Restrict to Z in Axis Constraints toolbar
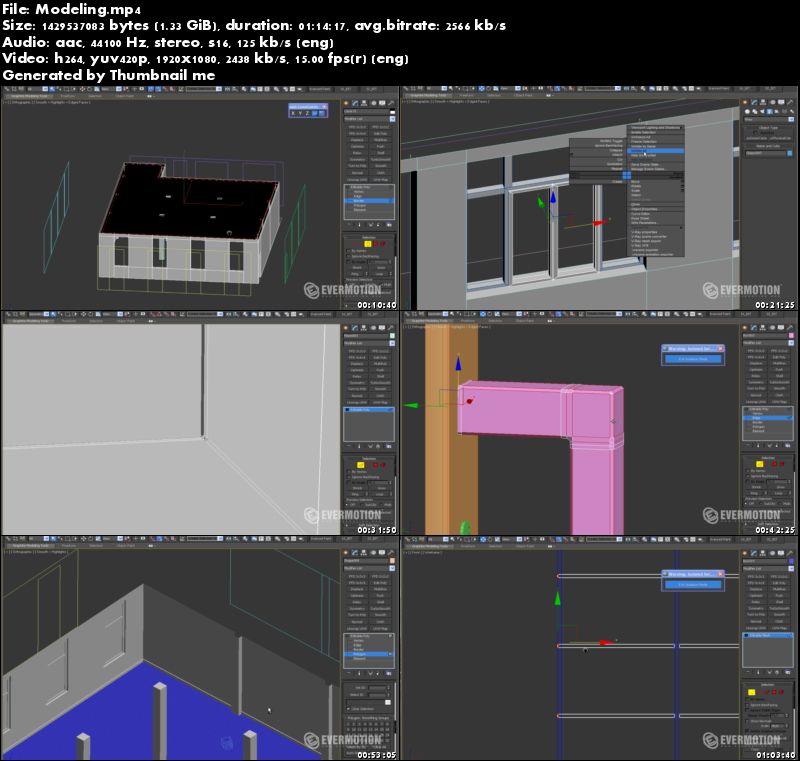 (307, 113)
